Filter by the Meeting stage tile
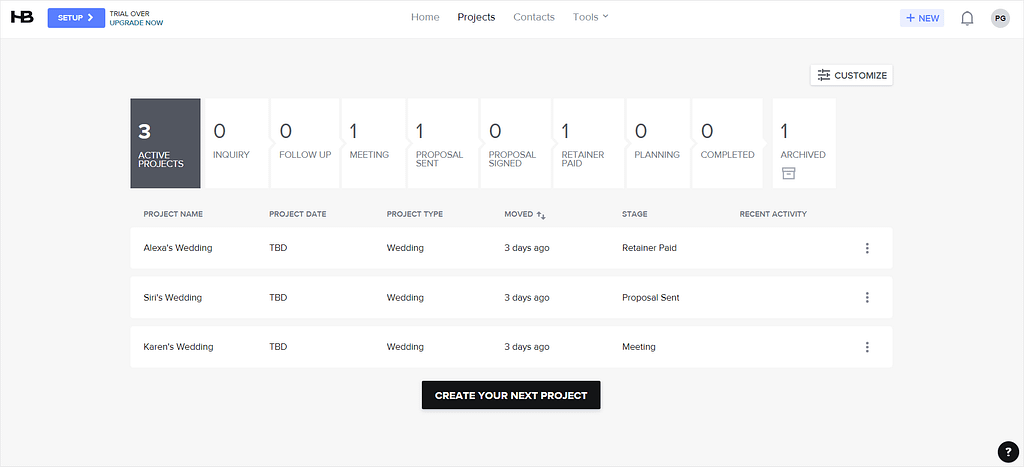 [373, 143]
